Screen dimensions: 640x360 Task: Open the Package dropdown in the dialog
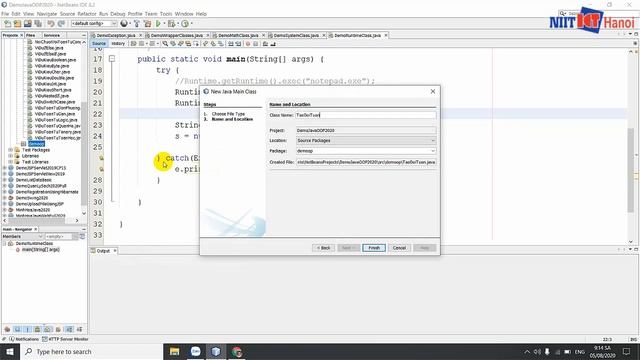(433, 151)
